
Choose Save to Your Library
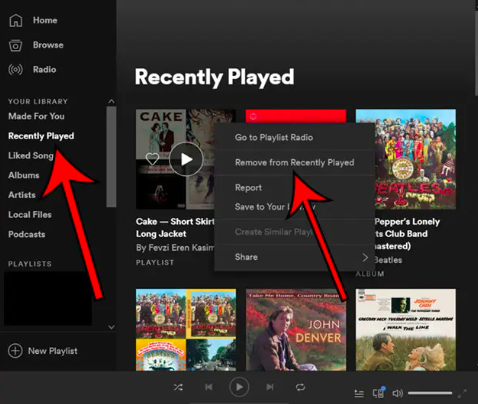(275, 207)
